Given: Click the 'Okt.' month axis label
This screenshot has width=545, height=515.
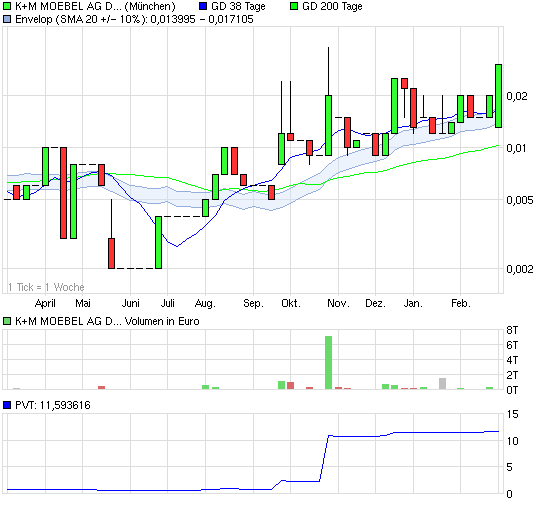Looking at the screenshot, I should [x=291, y=303].
